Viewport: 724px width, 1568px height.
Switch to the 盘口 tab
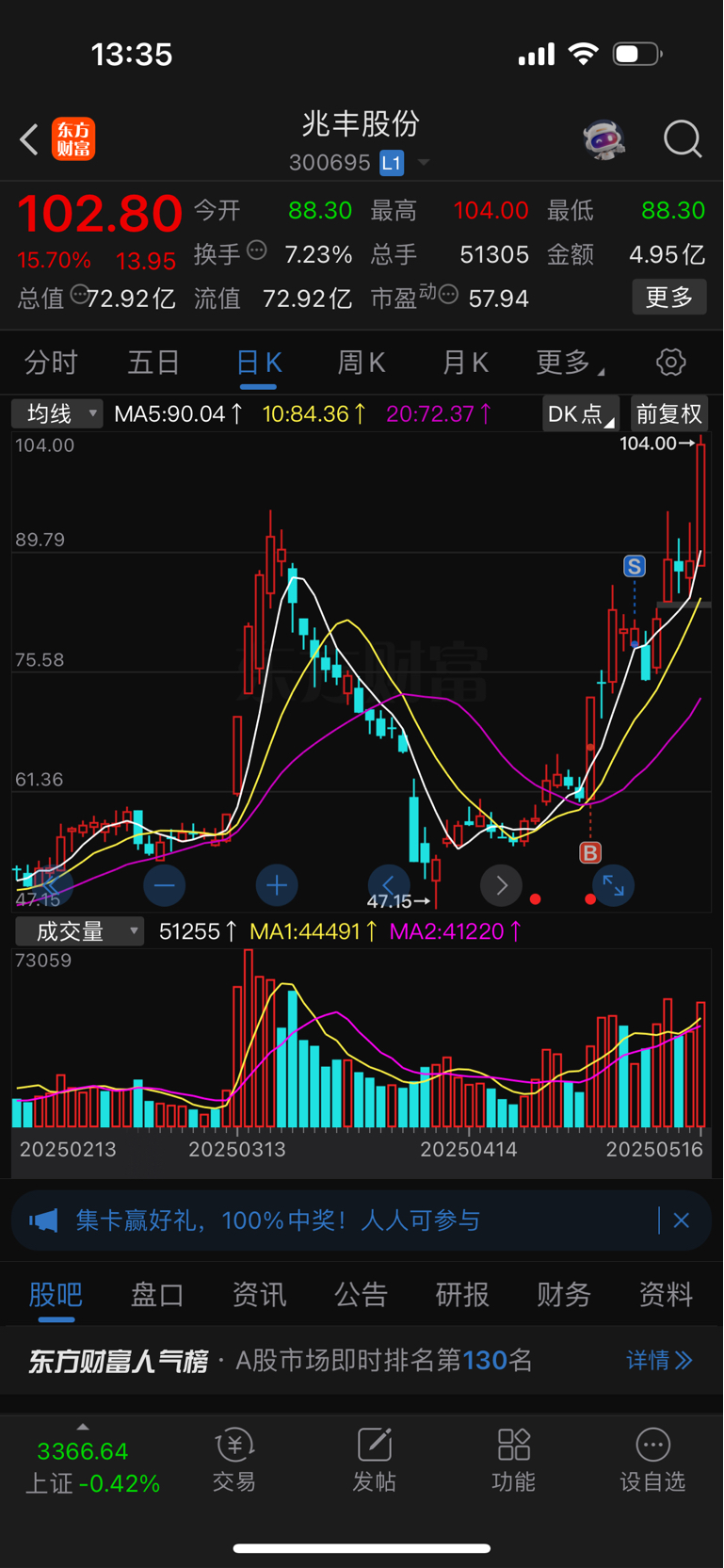(157, 1295)
